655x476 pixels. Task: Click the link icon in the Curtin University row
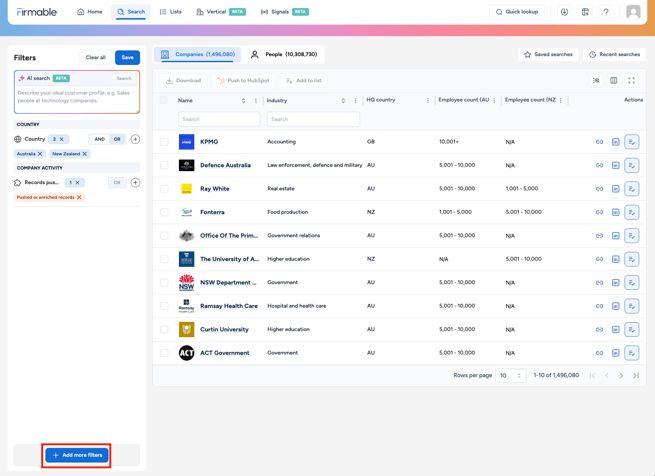click(x=599, y=329)
